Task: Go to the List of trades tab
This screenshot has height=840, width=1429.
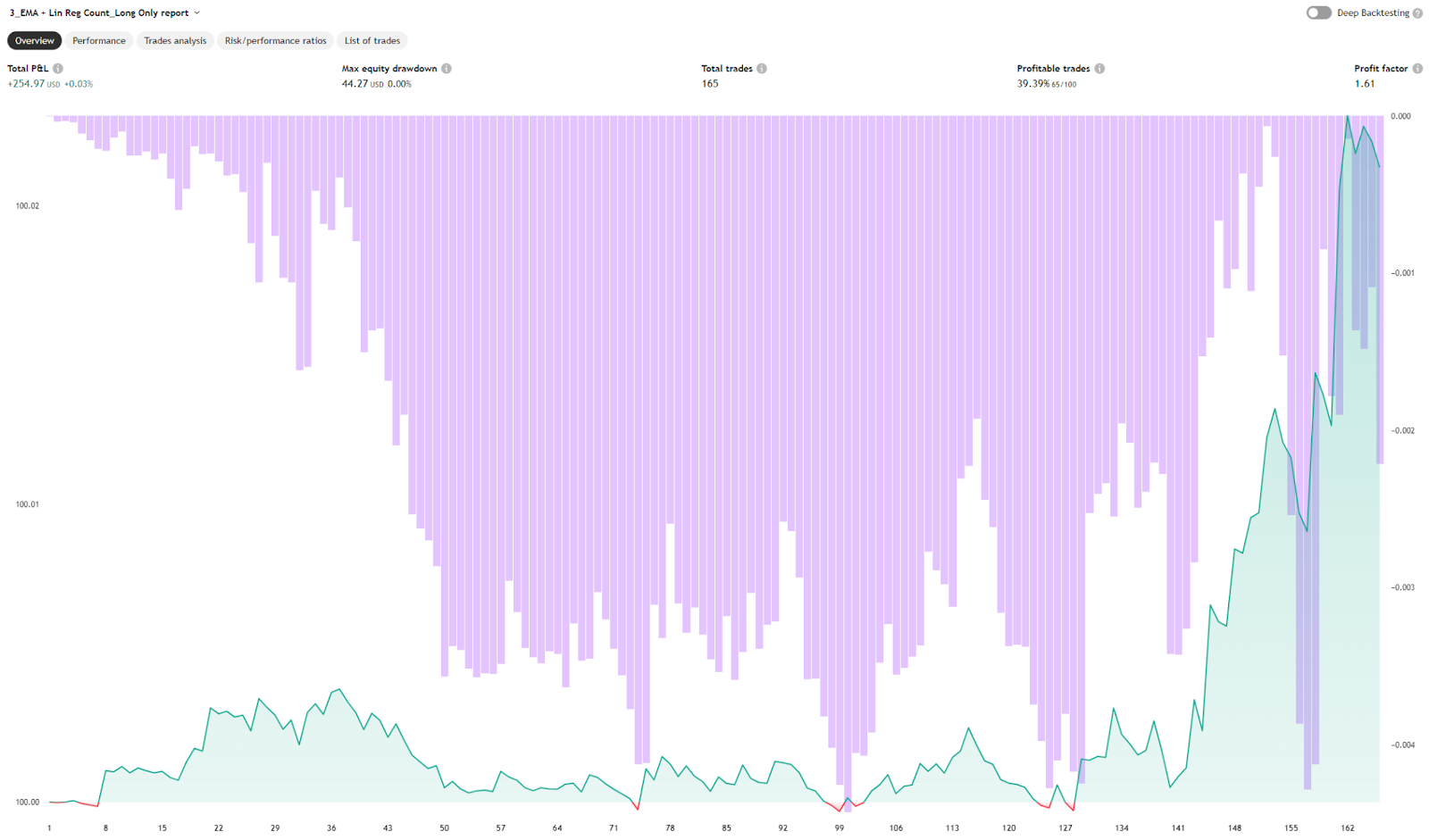Action: coord(372,41)
